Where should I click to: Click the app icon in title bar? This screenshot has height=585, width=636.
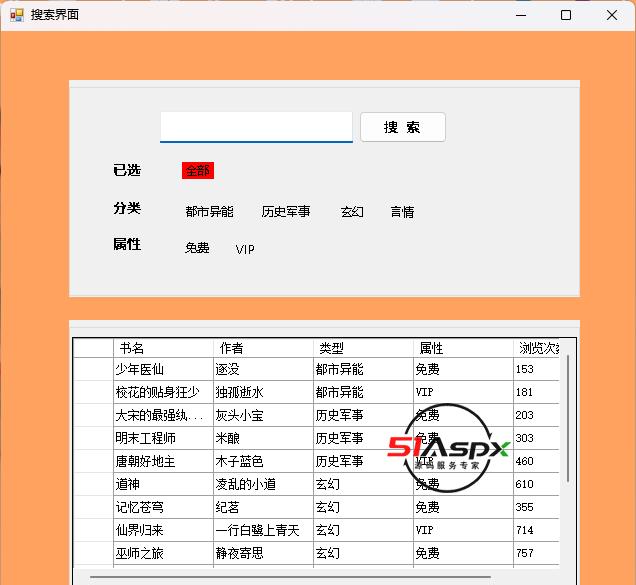point(16,15)
